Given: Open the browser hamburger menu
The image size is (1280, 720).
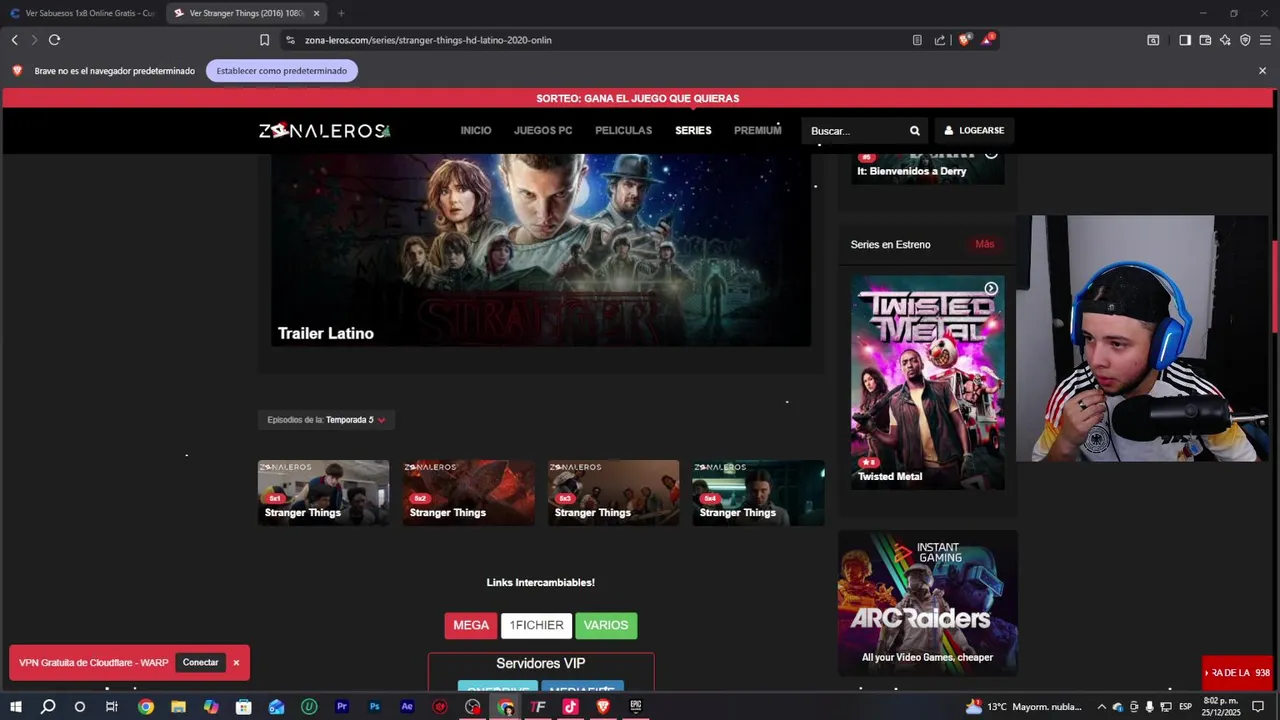Looking at the screenshot, I should 1265,40.
